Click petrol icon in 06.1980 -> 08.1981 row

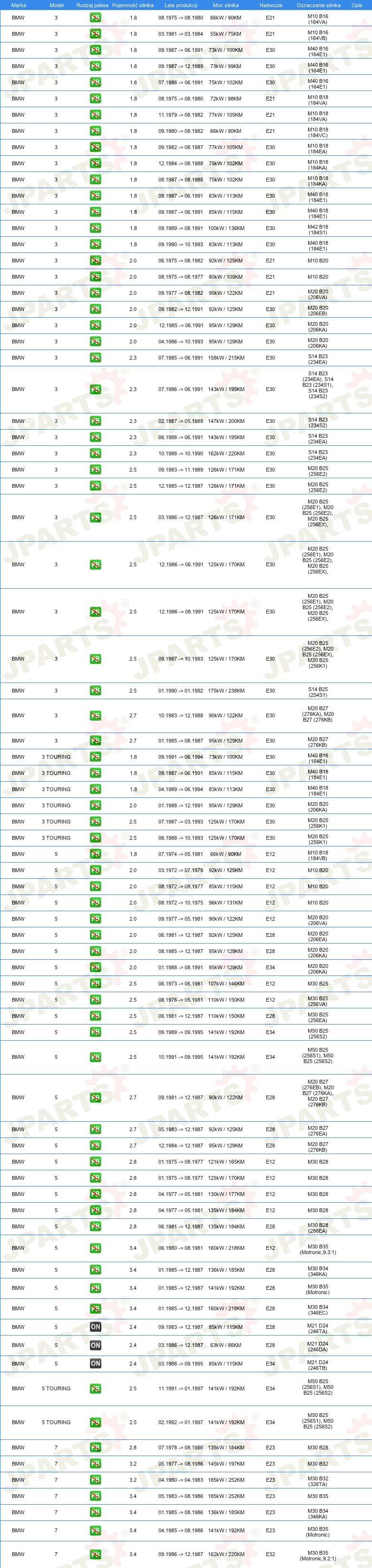96,1248
